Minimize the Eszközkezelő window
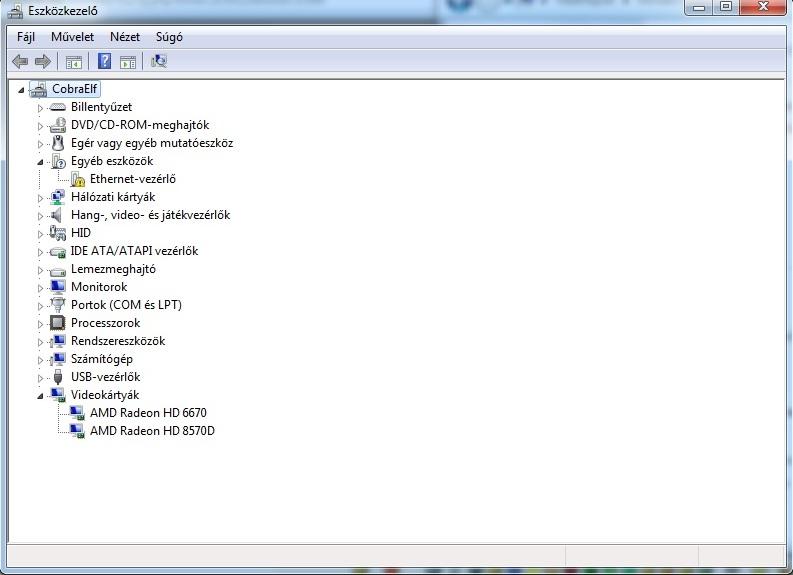This screenshot has width=793, height=575. 699,7
